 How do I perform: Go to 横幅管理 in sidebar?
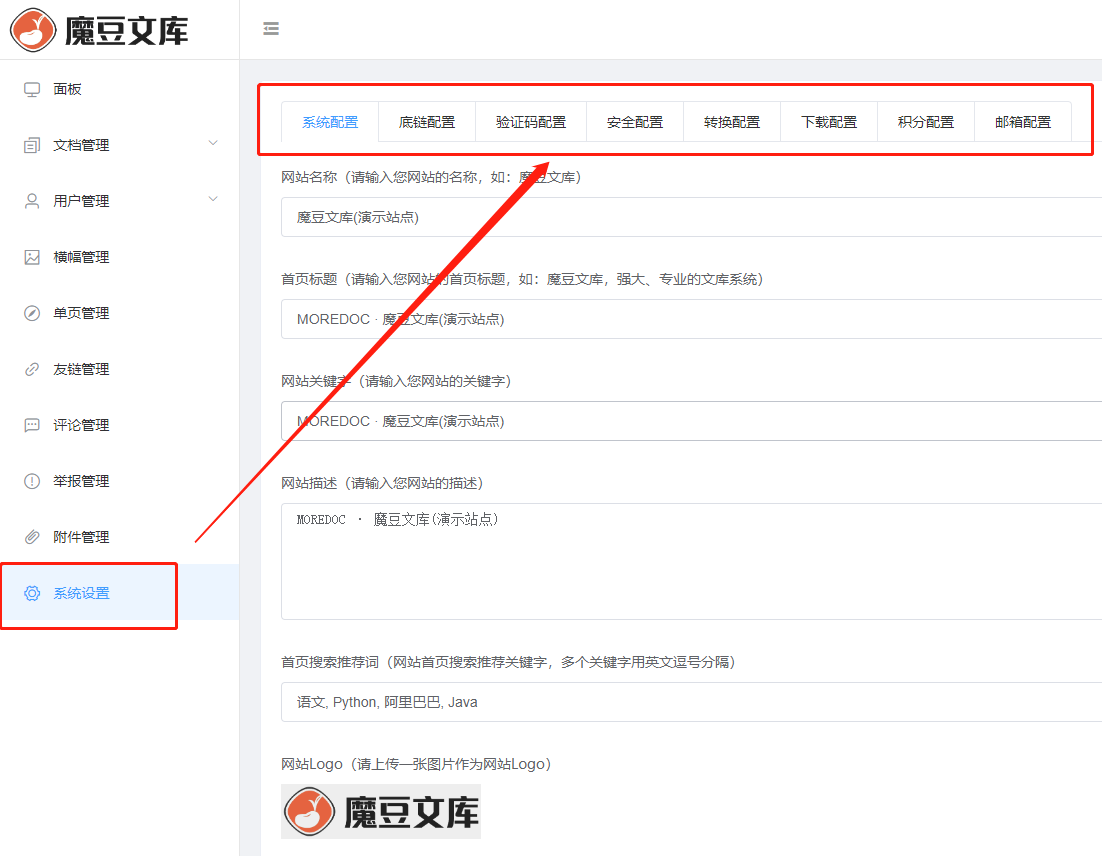point(119,257)
